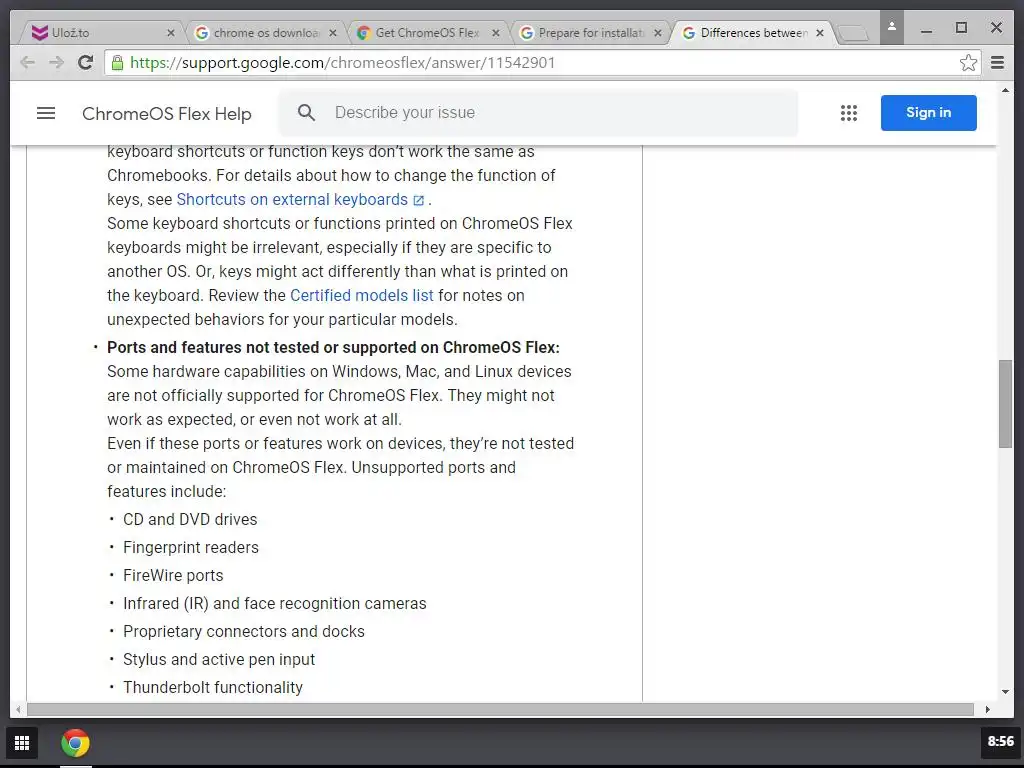
Task: Click the secure padlock icon
Action: point(117,63)
